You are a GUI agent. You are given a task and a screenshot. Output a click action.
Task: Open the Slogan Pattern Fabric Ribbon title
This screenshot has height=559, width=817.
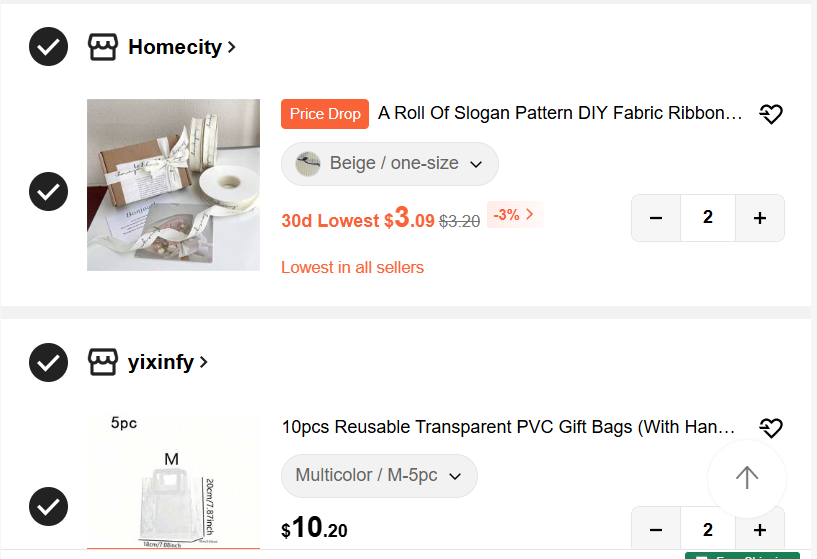(560, 113)
